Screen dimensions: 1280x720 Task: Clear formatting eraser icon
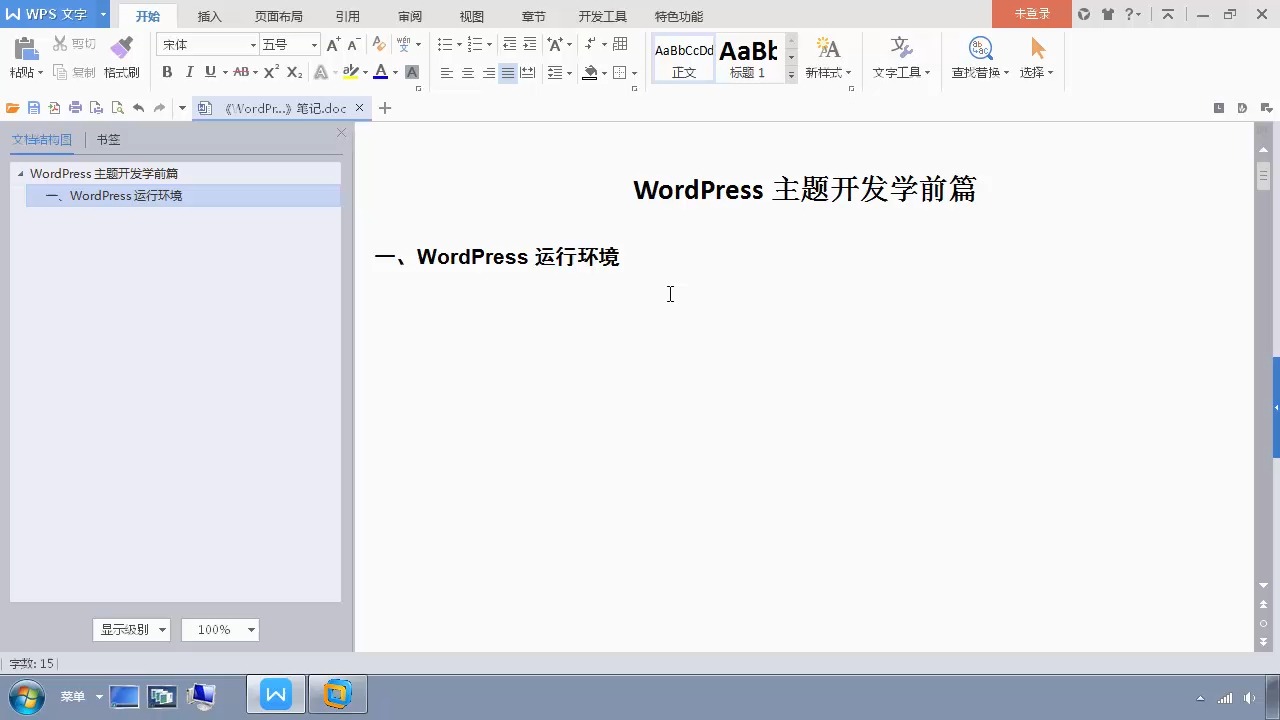pos(378,44)
